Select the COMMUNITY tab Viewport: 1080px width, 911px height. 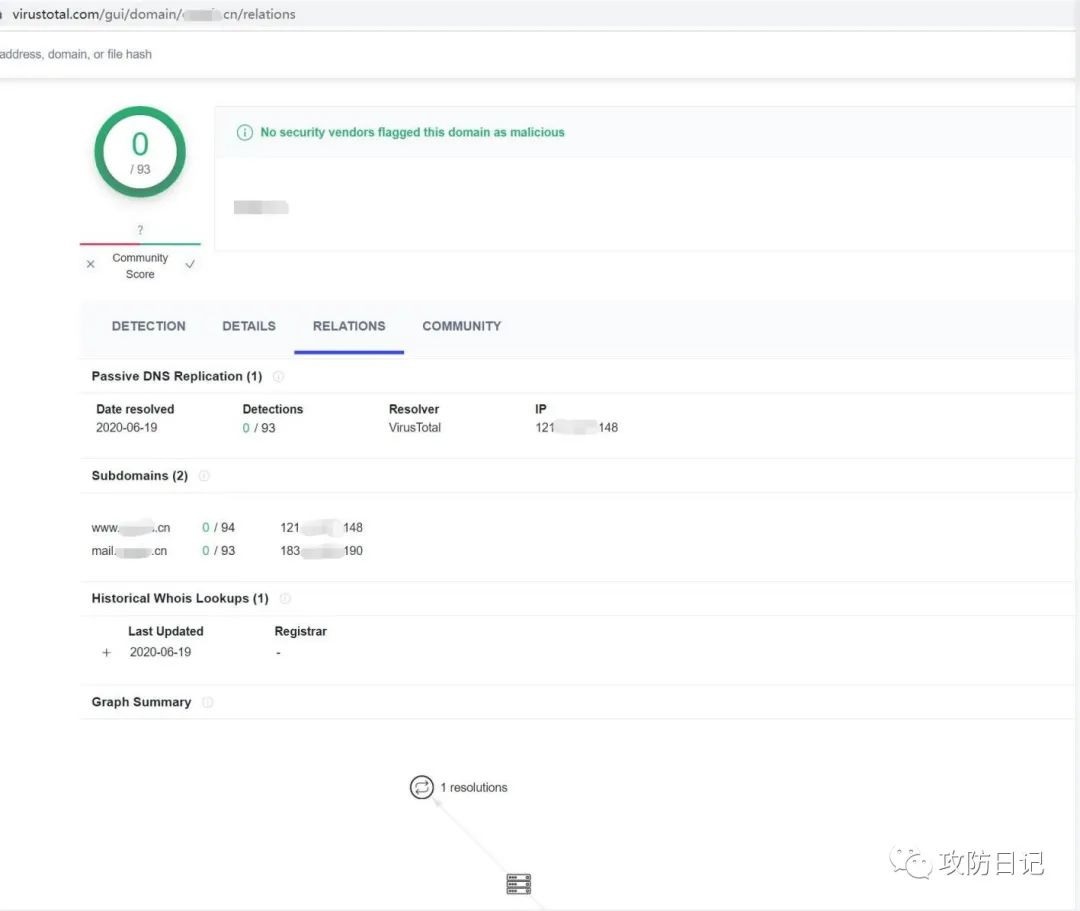(x=461, y=326)
